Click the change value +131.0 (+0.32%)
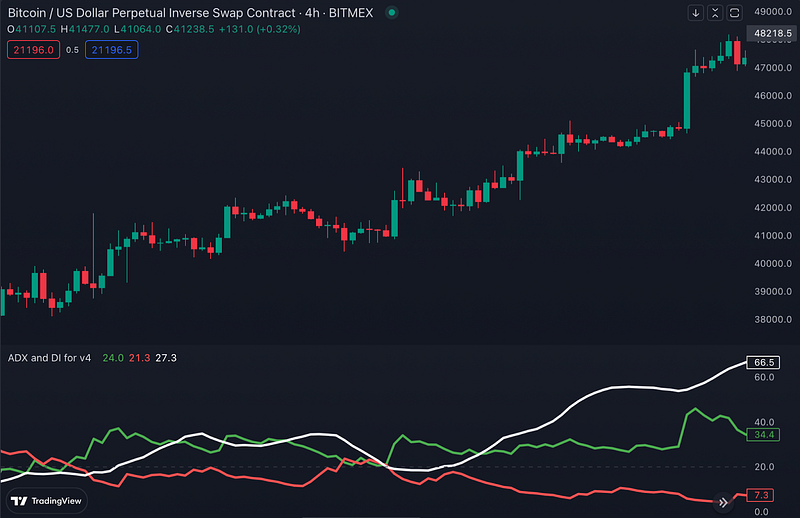The height and width of the screenshot is (518, 800). coord(260,29)
